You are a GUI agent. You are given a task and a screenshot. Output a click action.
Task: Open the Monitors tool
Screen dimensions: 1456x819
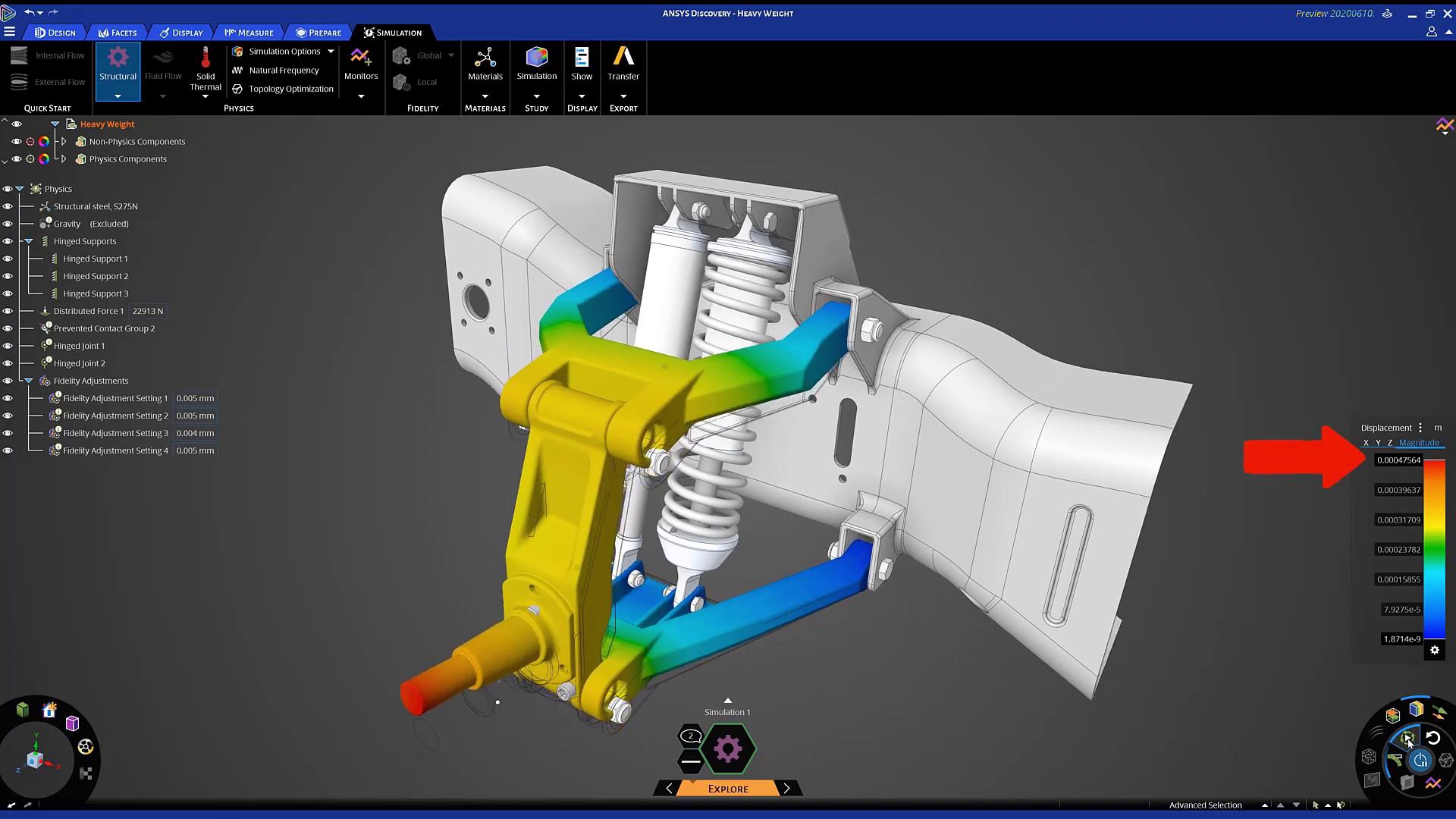[360, 58]
